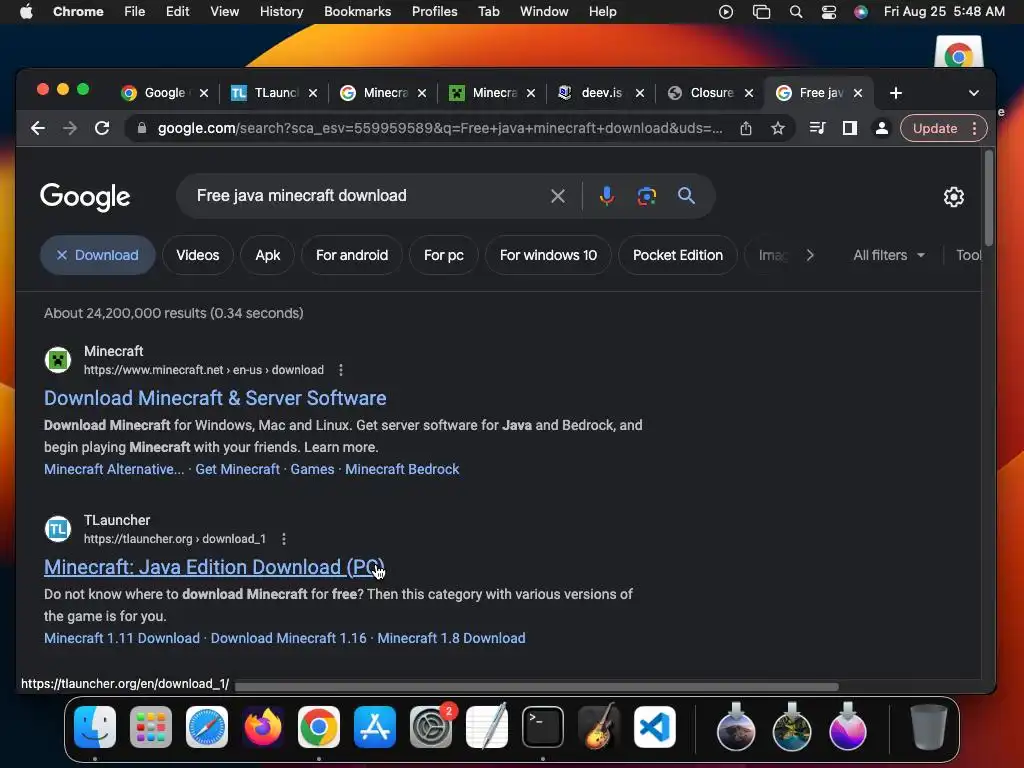Open more options dots for Minecraft result
The height and width of the screenshot is (768, 1024).
[341, 370]
